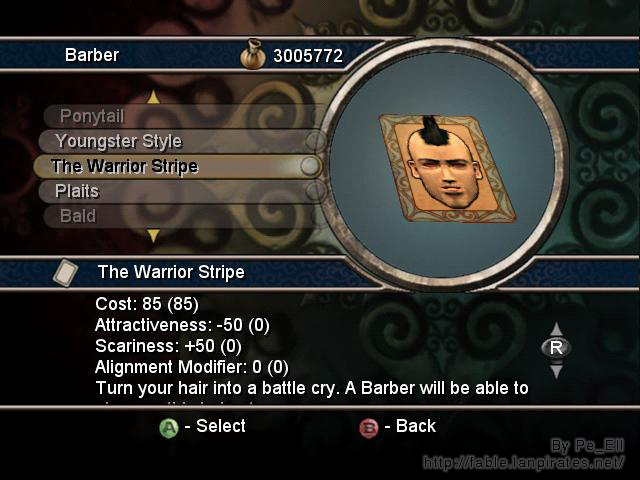
Task: Click the yellow up arrow above the hairstyle list
Action: point(153,97)
